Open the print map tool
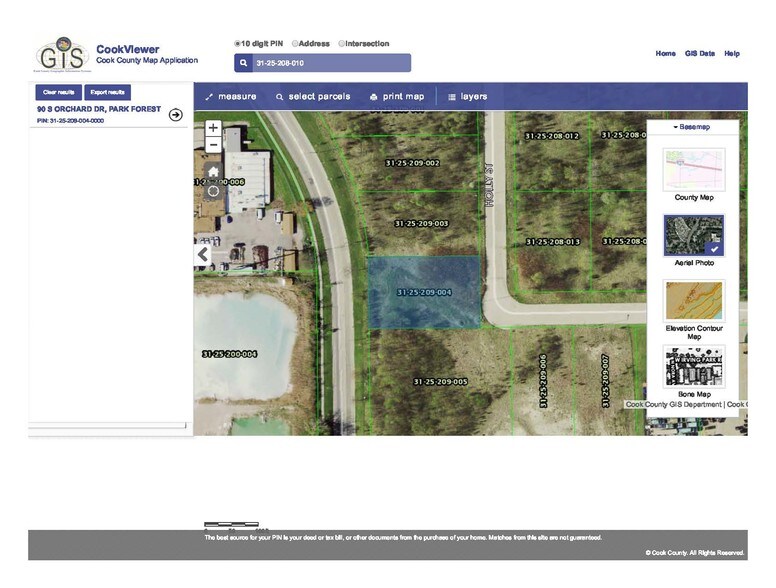The height and width of the screenshot is (588, 776). [x=397, y=97]
